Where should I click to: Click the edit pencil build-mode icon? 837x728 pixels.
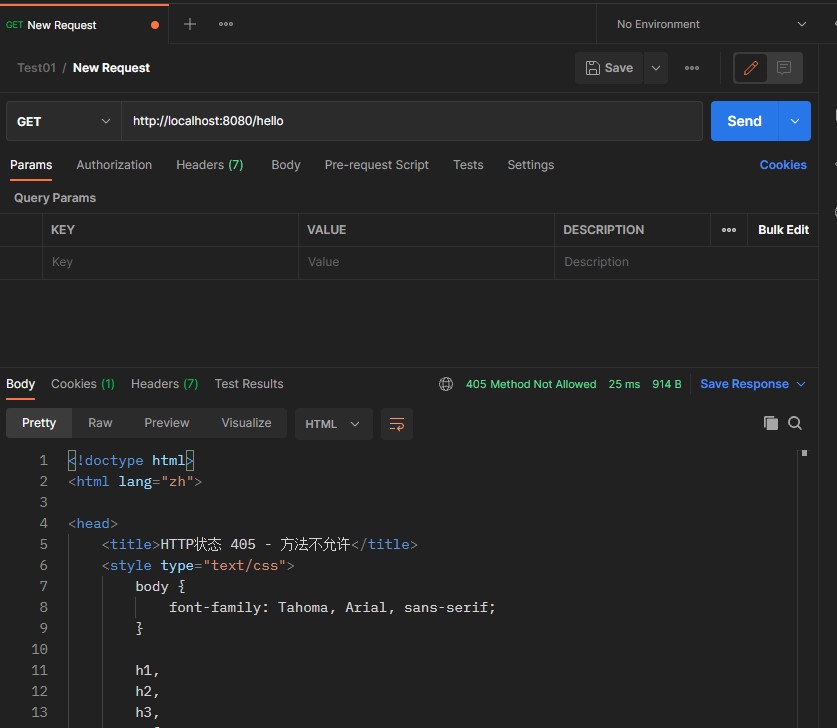pyautogui.click(x=750, y=68)
